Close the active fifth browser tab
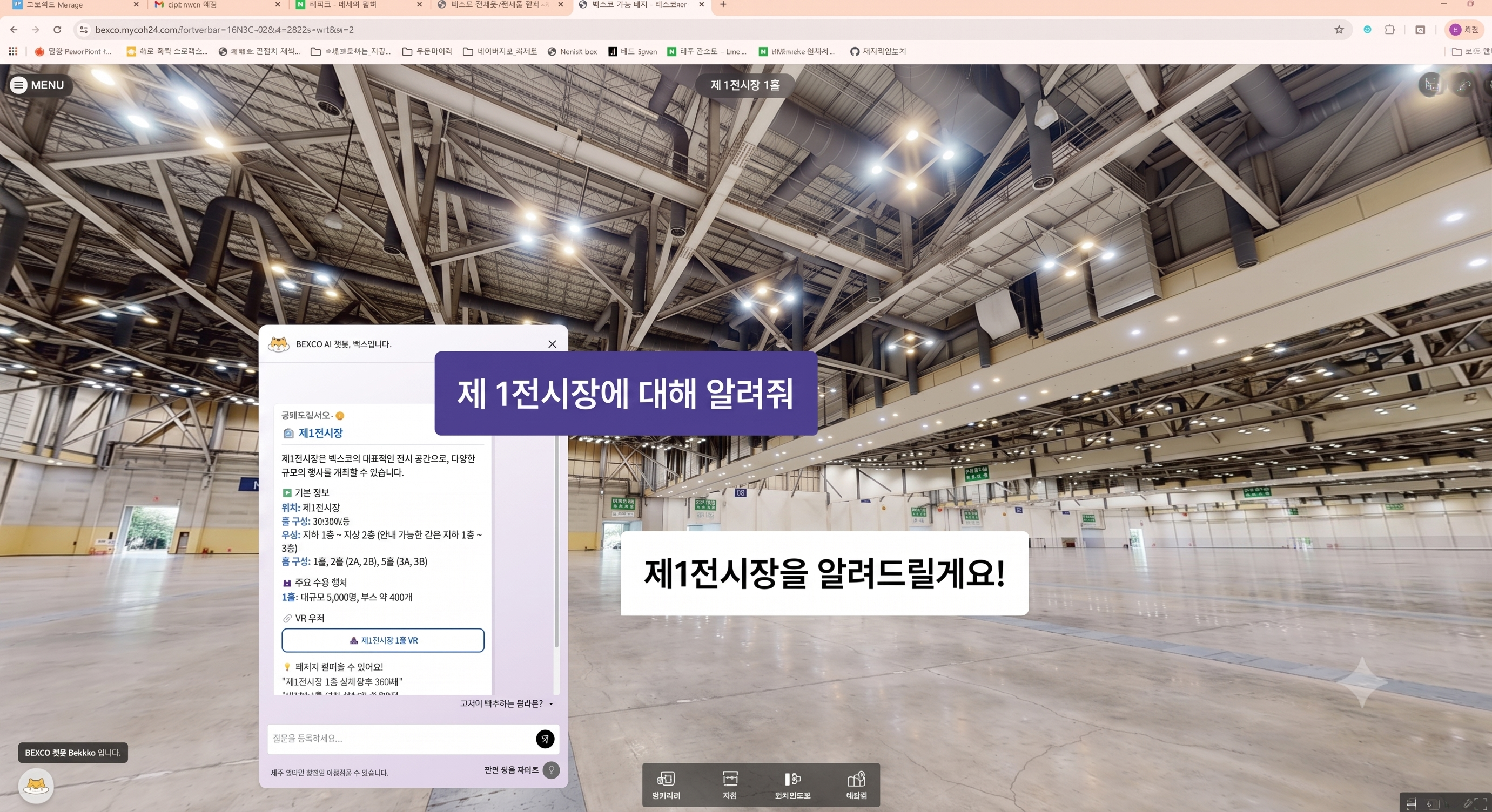Viewport: 1492px width, 812px height. tap(701, 5)
